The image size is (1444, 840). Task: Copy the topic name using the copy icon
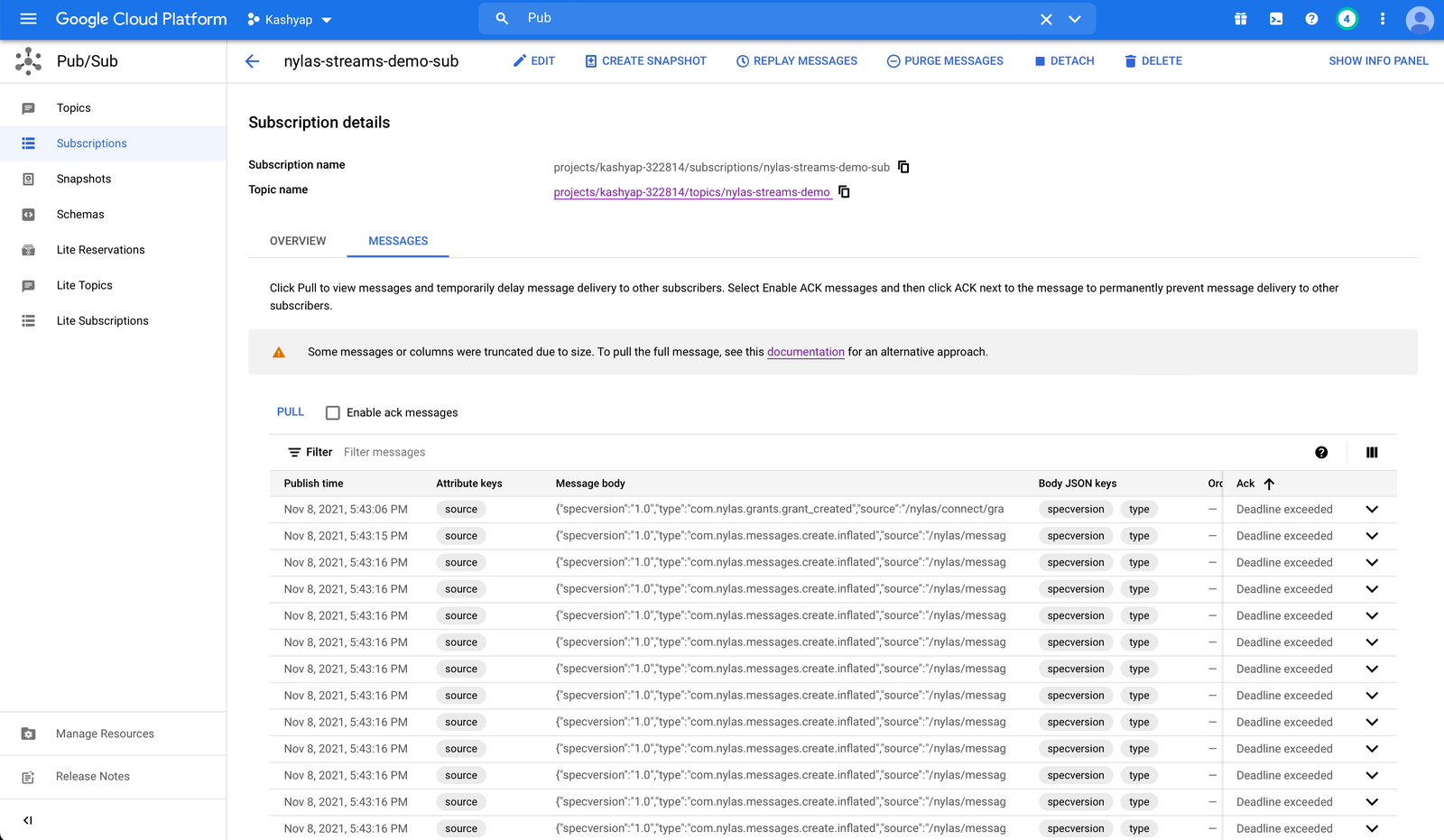[843, 191]
